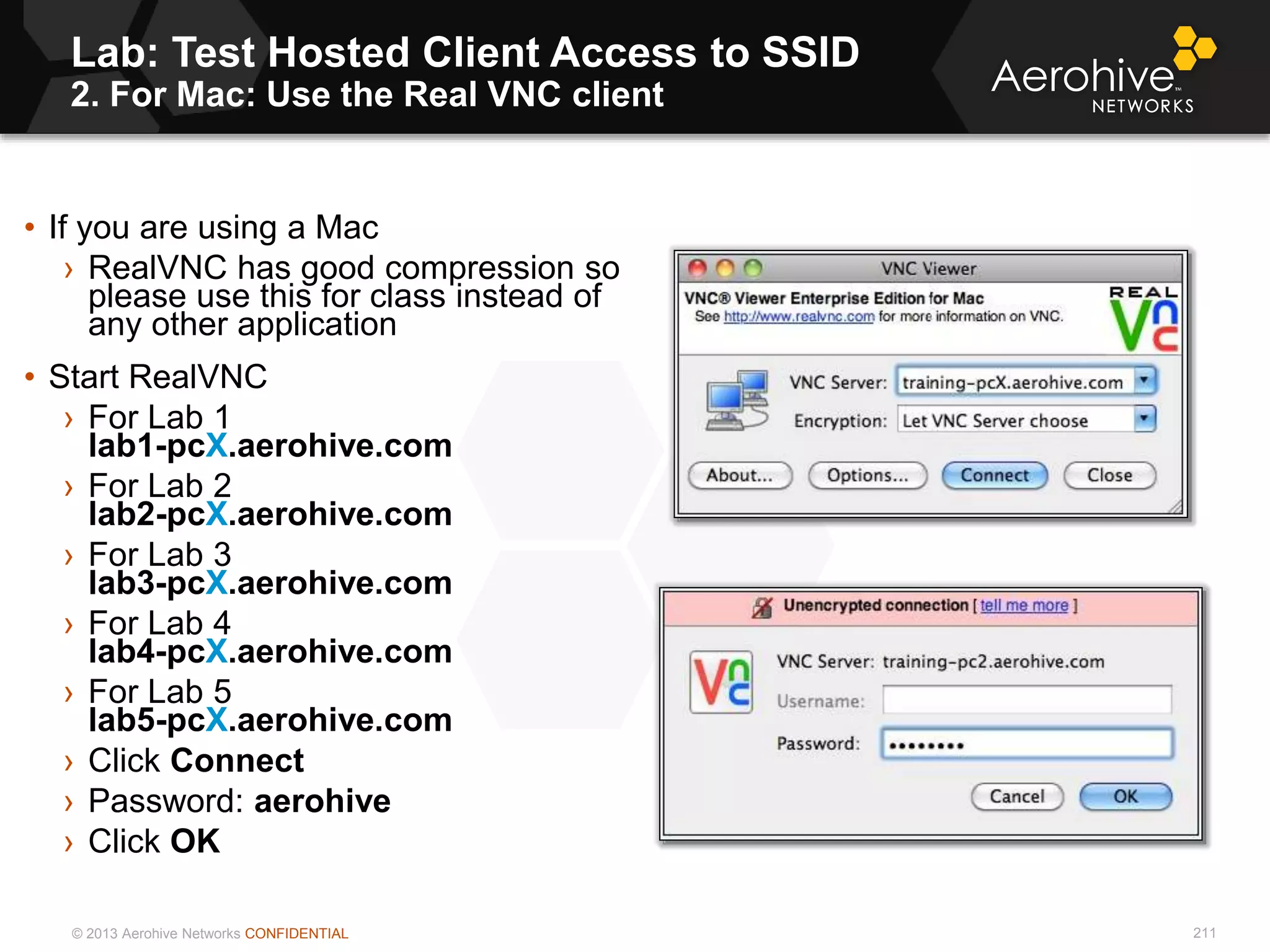
Task: Click the Aerohive Networks logo
Action: click(x=1104, y=69)
